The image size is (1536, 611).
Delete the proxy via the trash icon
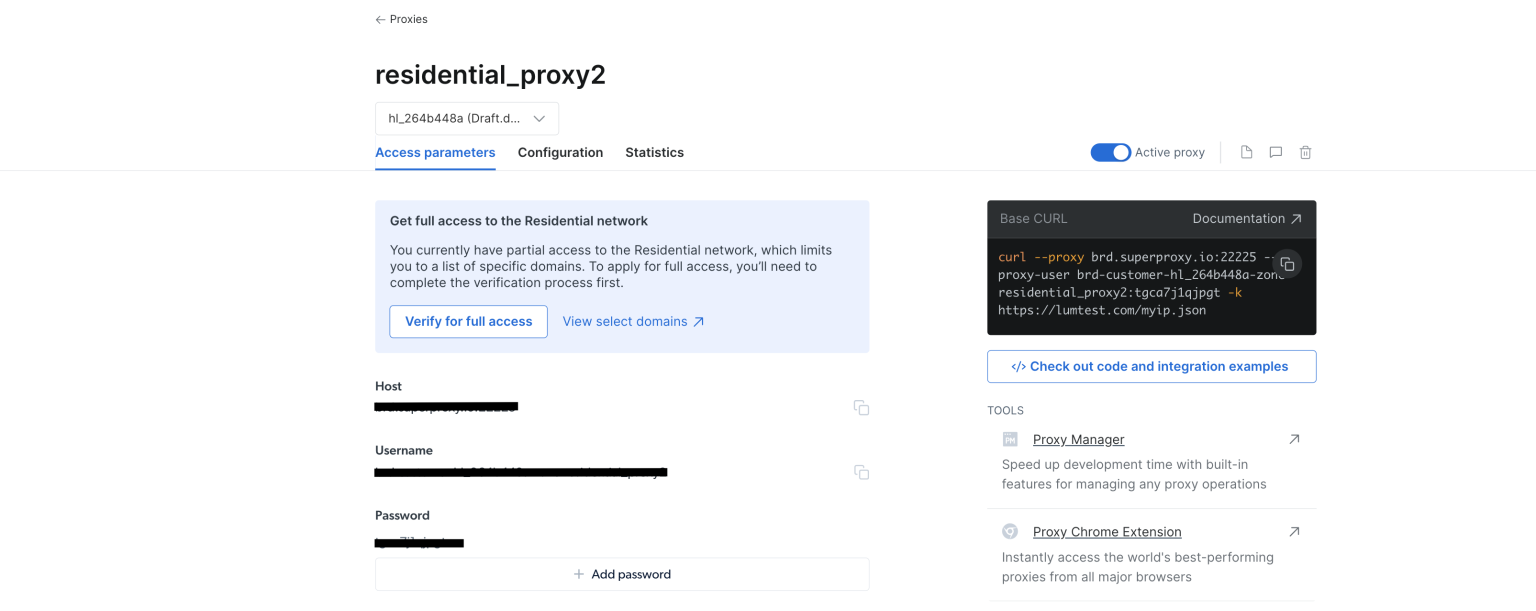pos(1305,152)
